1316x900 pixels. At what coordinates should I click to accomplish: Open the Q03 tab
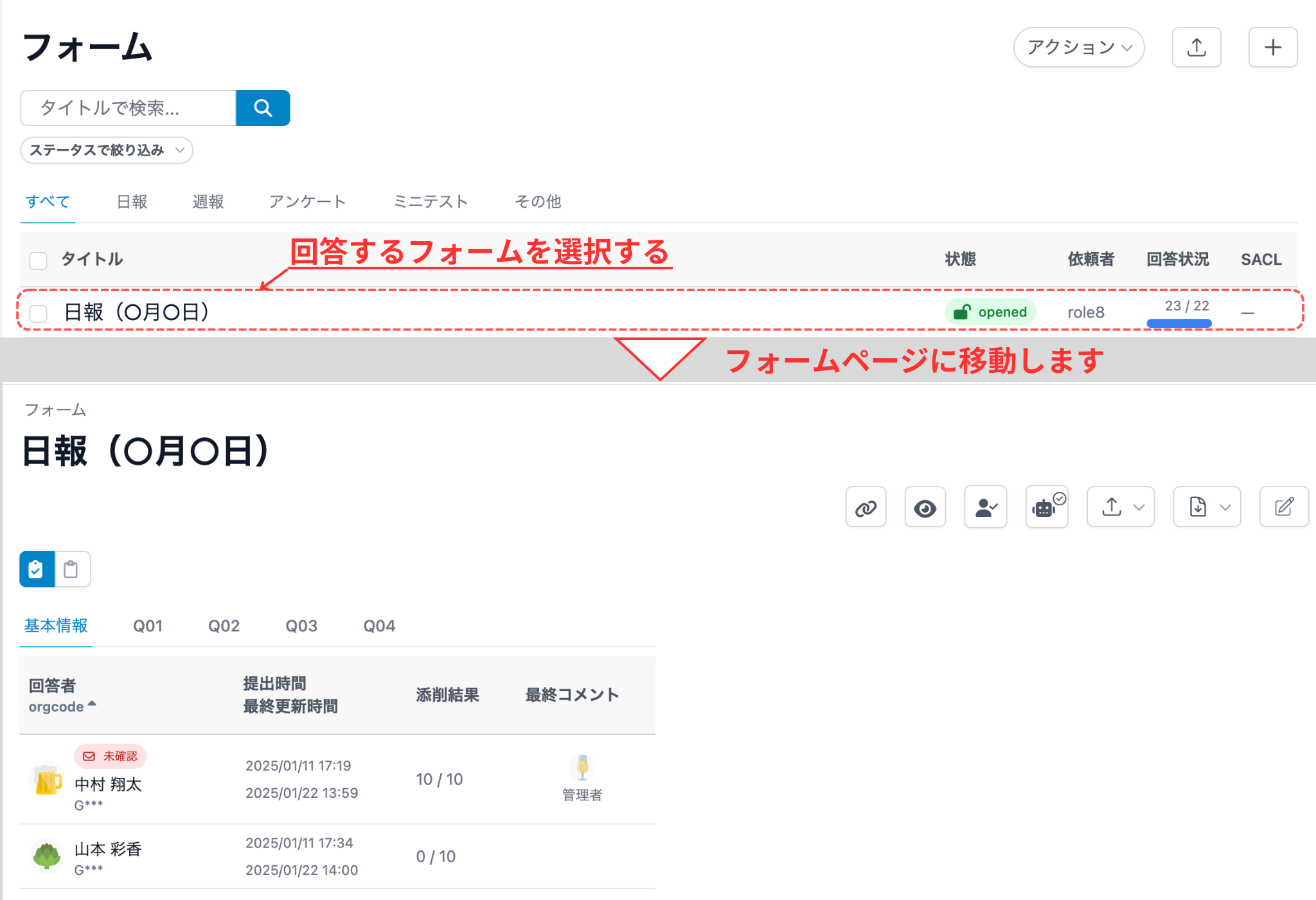(x=301, y=625)
